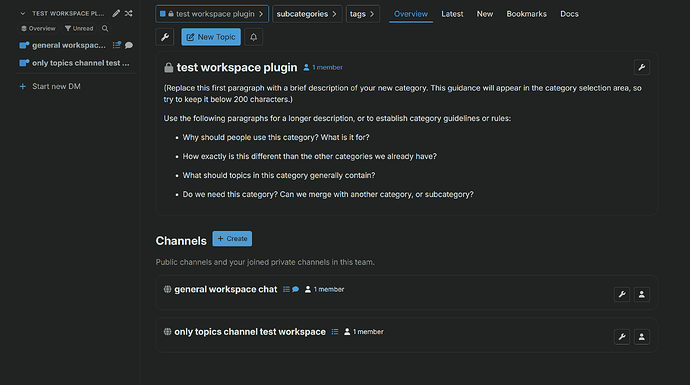Switch to the Overview tab

click(x=411, y=14)
